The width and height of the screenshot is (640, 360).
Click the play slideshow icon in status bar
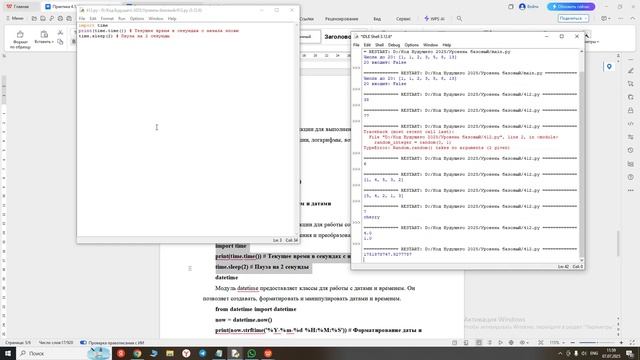(500, 343)
